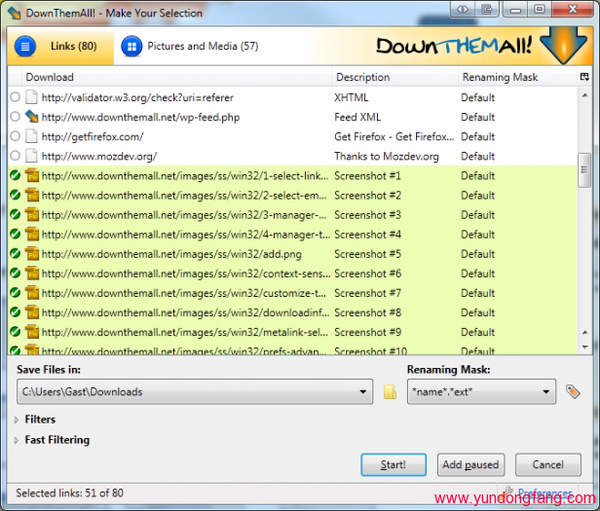This screenshot has height=511, width=600.
Task: Uncheck the Screenshot #5 add.png download
Action: pyautogui.click(x=15, y=254)
